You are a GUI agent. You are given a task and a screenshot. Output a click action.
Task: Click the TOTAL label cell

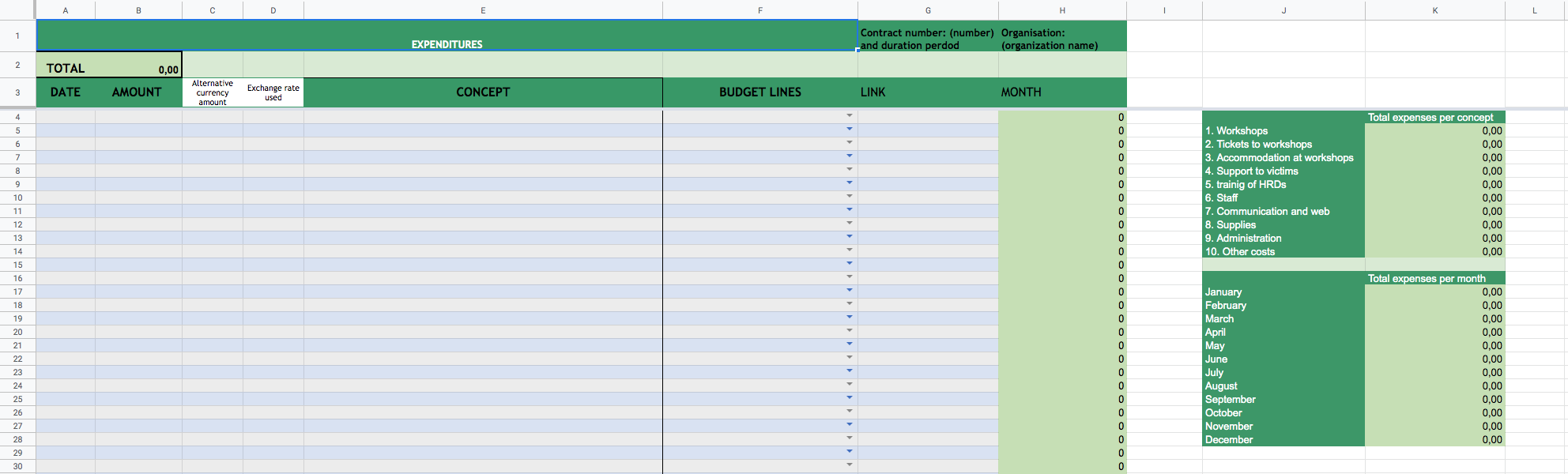(x=66, y=65)
